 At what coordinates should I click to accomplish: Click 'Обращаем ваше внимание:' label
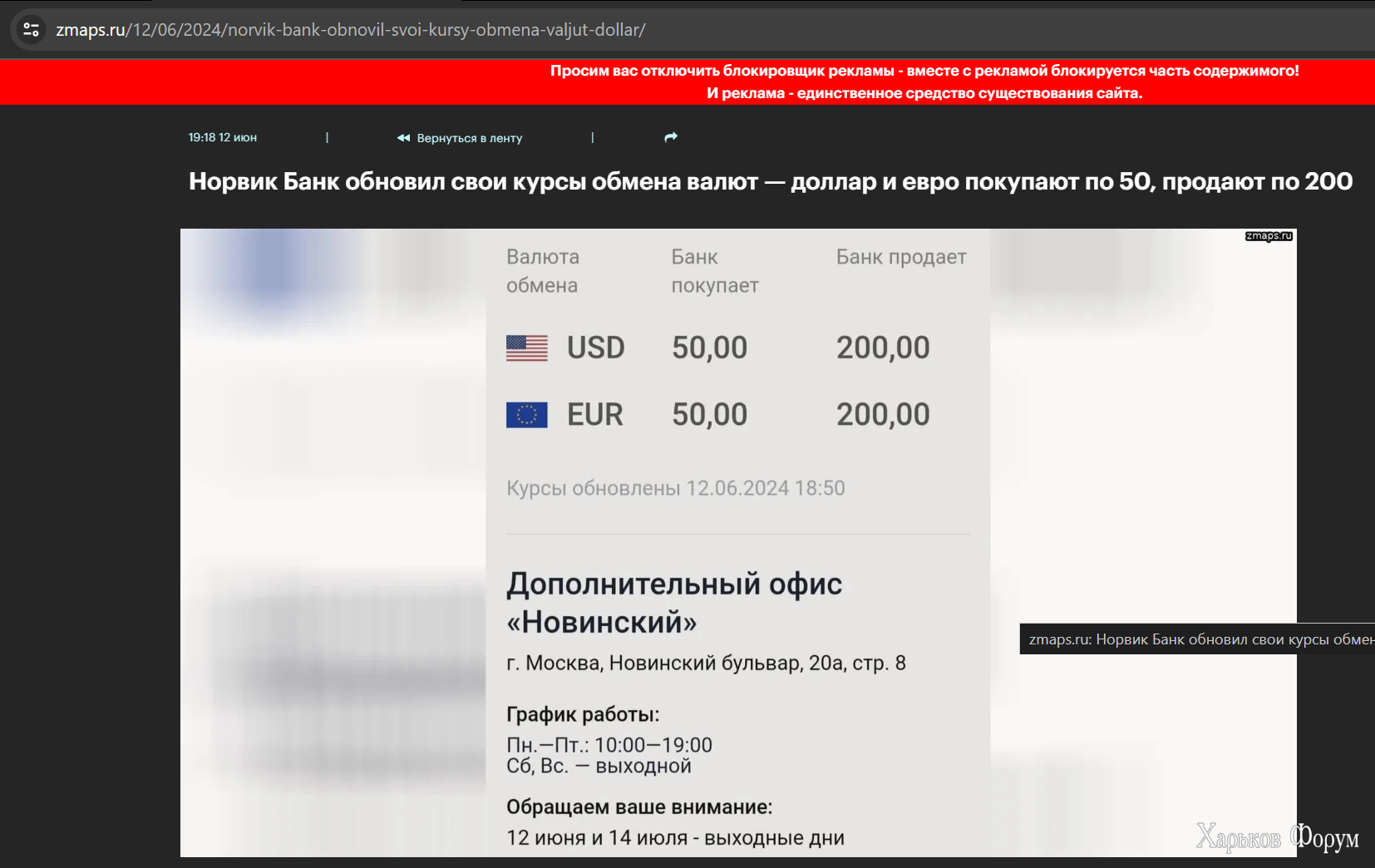[639, 807]
